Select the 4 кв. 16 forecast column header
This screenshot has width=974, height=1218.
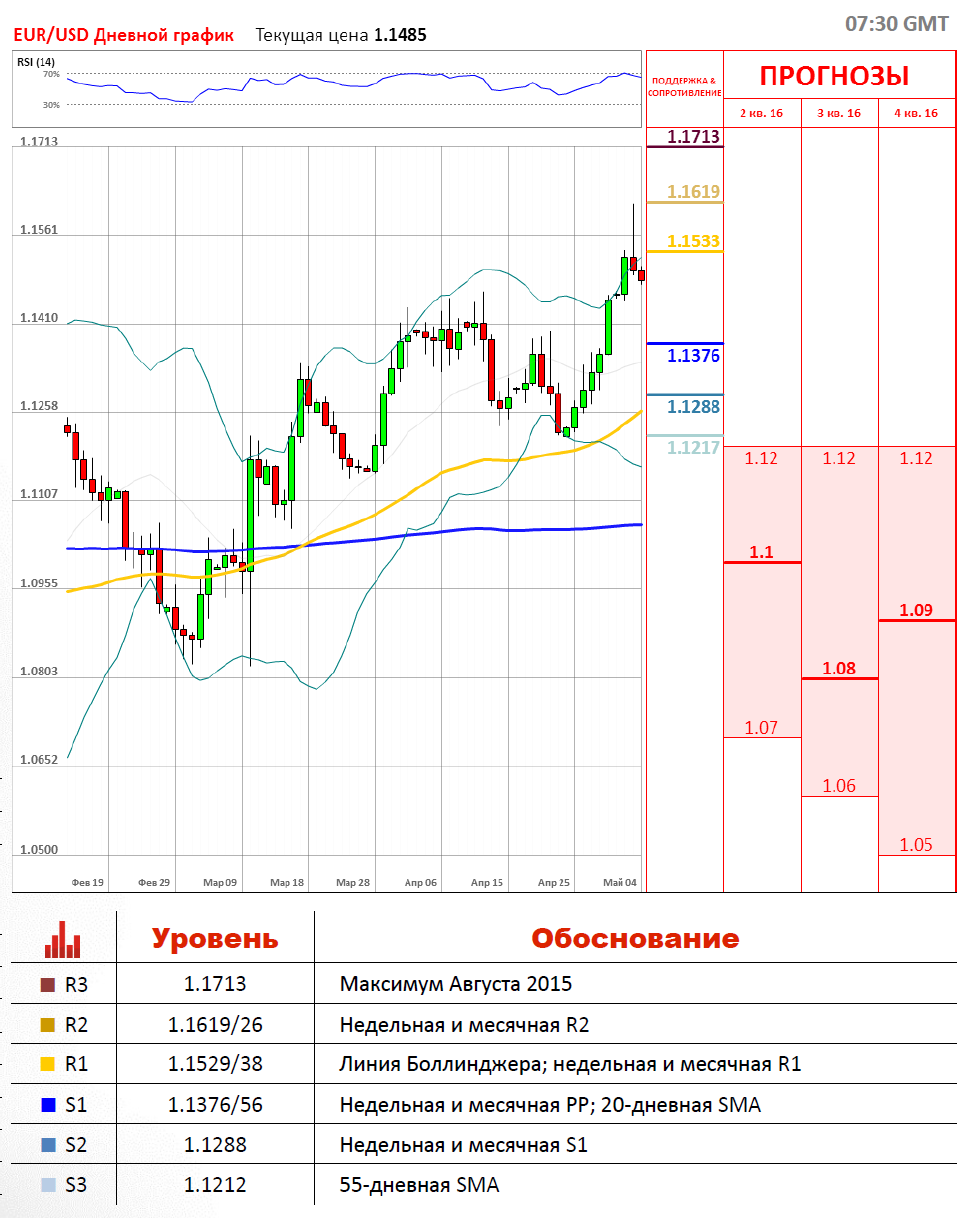[x=916, y=113]
